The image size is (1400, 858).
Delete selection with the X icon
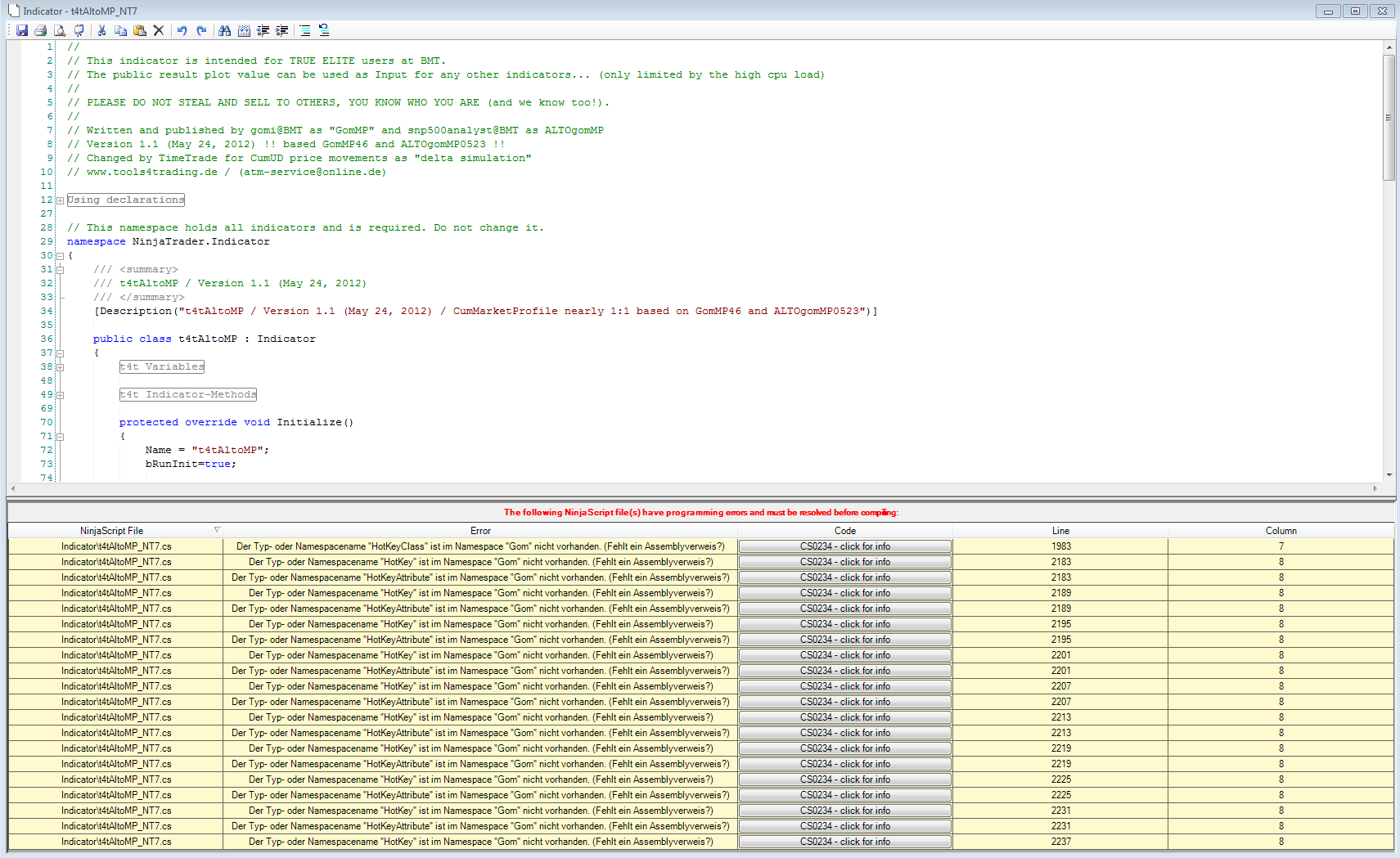tap(159, 30)
